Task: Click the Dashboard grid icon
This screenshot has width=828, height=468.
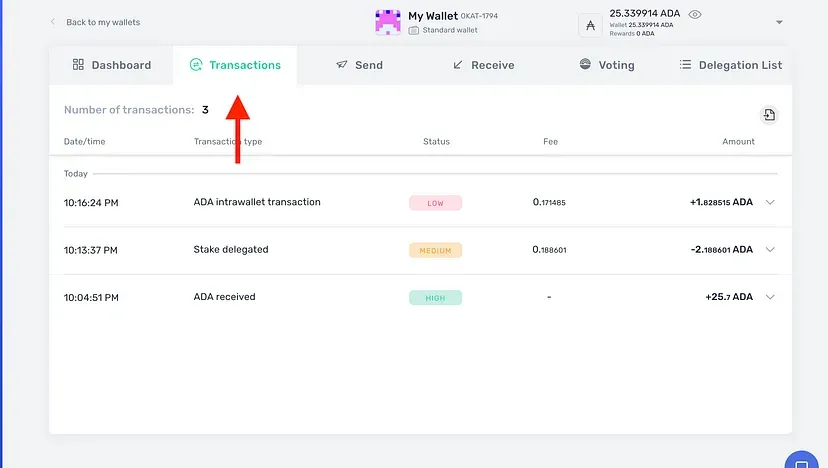Action: pyautogui.click(x=78, y=65)
